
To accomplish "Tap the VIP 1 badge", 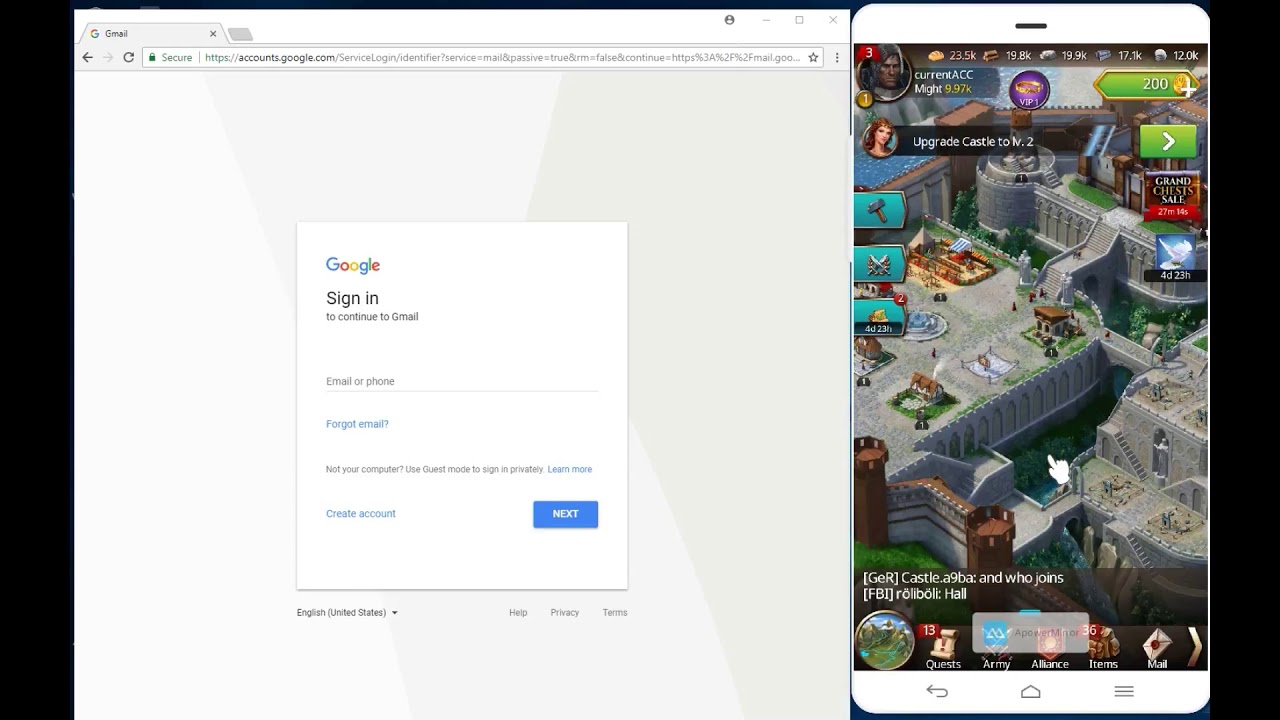I will coord(1029,90).
